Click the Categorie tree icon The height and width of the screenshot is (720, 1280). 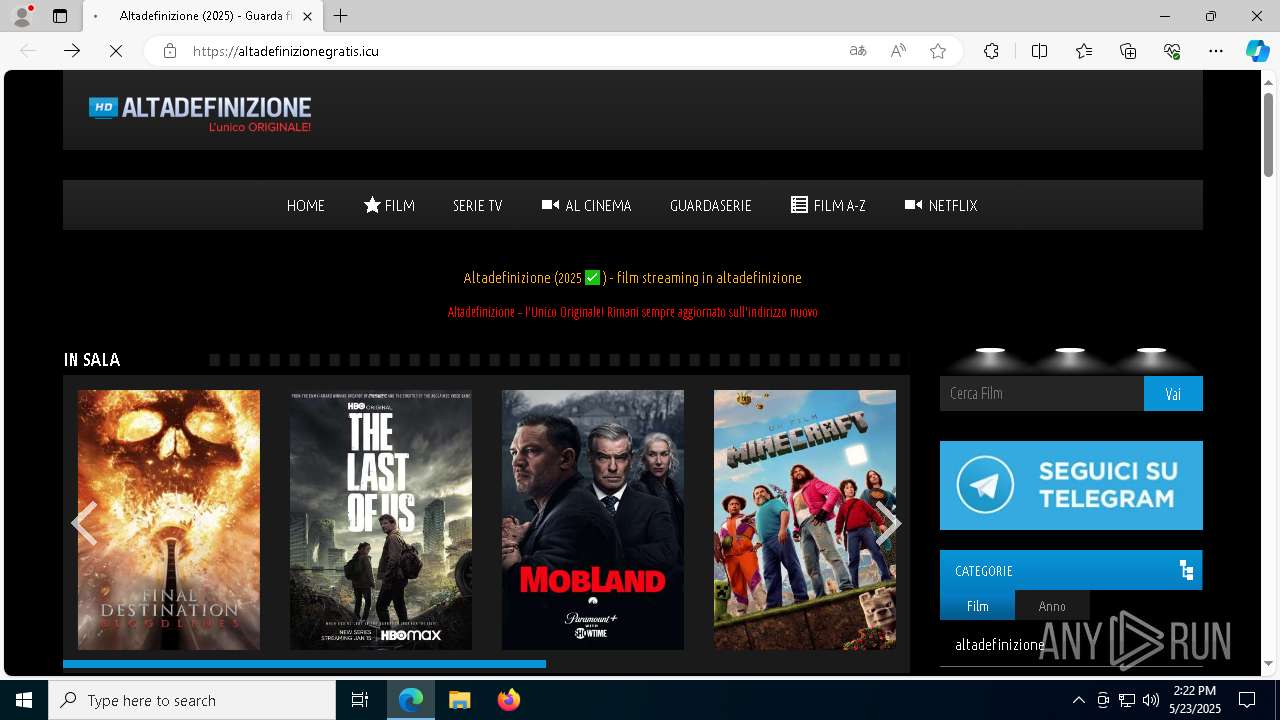point(1186,570)
